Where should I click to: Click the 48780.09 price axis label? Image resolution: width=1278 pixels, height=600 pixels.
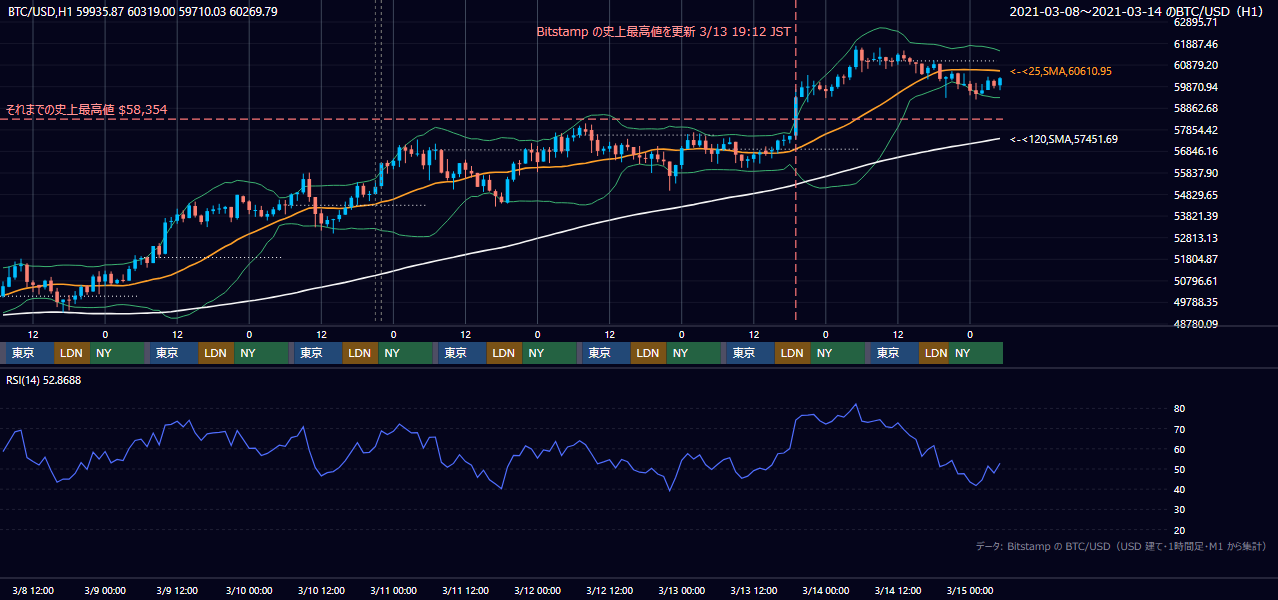[1195, 324]
